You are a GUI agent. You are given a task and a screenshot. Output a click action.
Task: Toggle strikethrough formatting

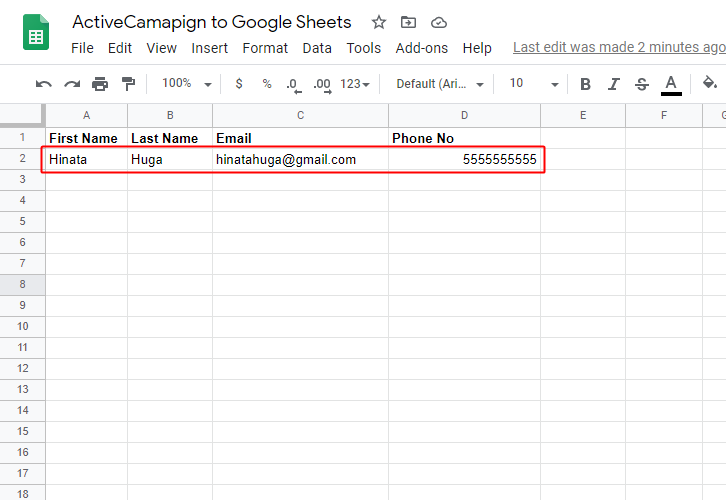(642, 84)
